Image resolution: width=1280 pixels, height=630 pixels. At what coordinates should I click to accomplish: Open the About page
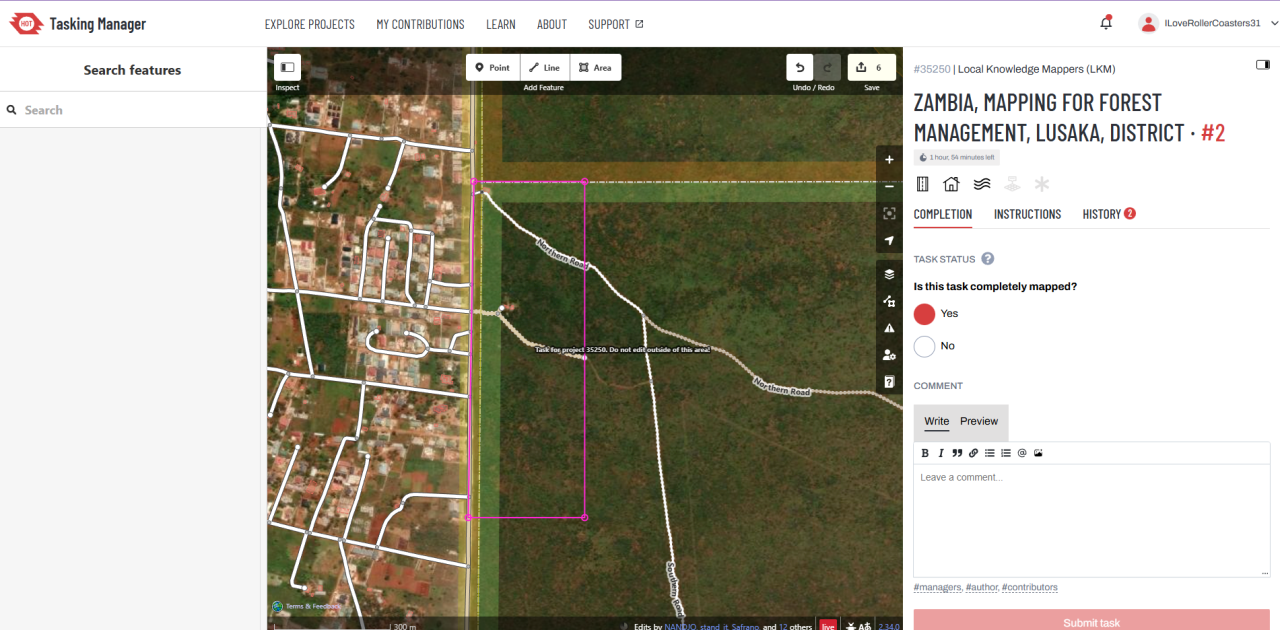[552, 24]
